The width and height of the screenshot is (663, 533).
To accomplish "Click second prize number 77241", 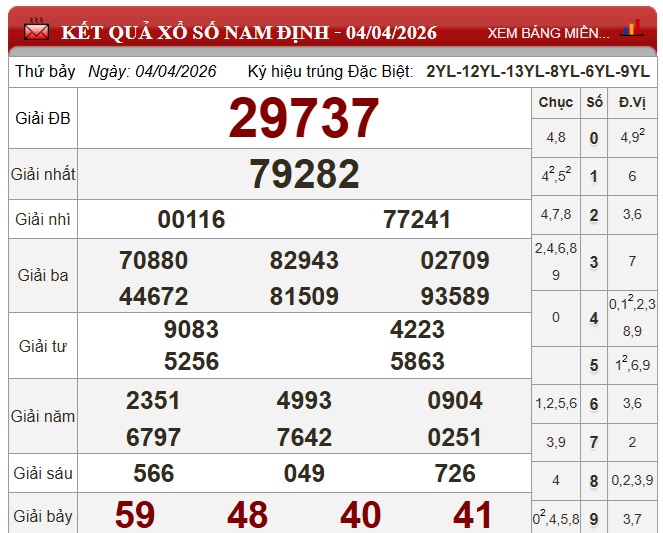I will [417, 219].
